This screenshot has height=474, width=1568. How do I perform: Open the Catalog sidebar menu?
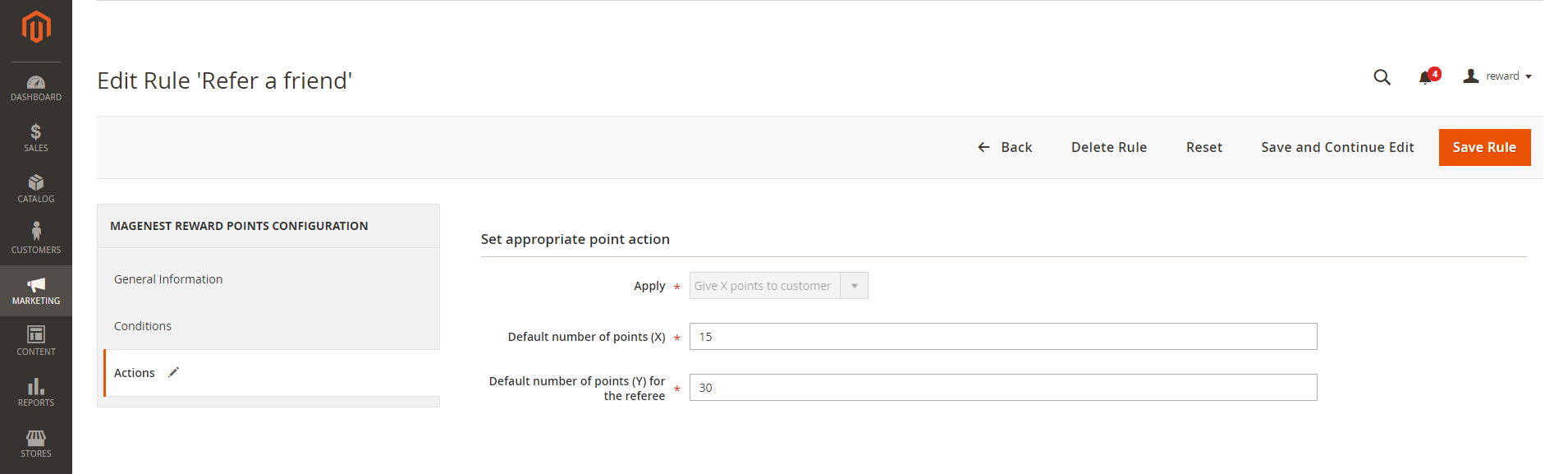36,189
